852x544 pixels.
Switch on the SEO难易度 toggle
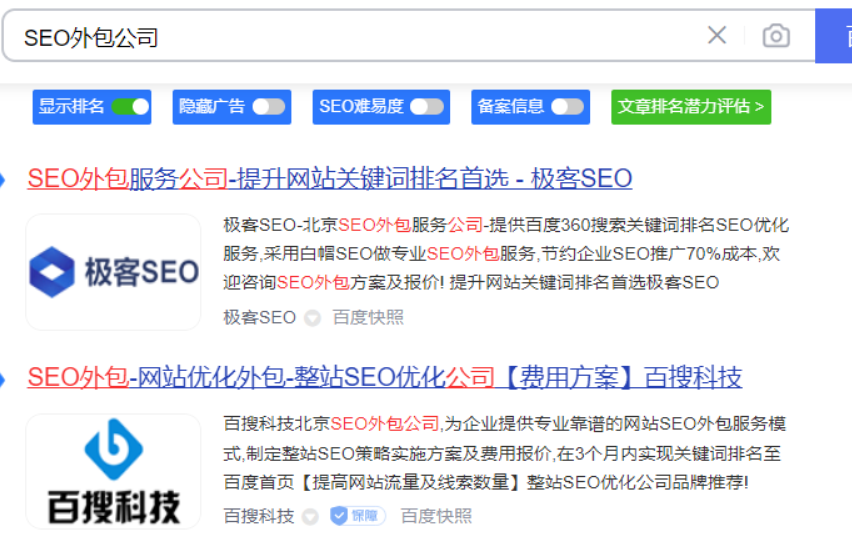(427, 107)
